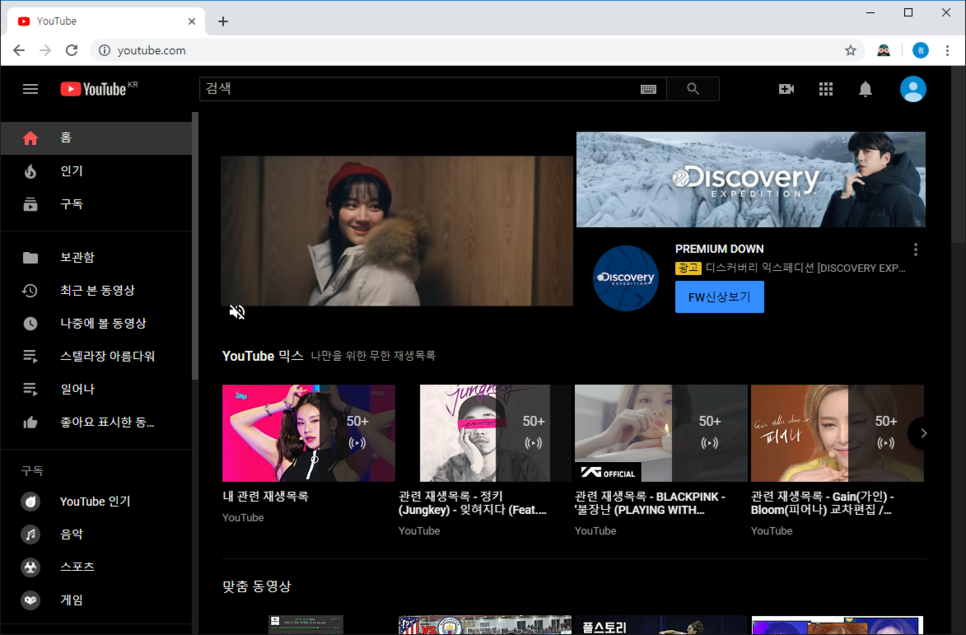Go to 홈 in the sidebar
966x635 pixels.
pos(96,138)
